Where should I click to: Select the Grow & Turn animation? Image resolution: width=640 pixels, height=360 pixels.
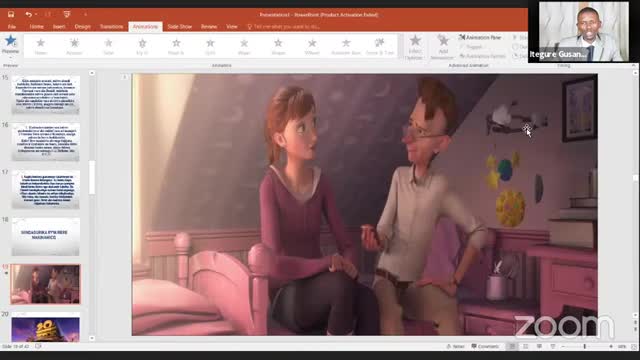click(x=380, y=46)
